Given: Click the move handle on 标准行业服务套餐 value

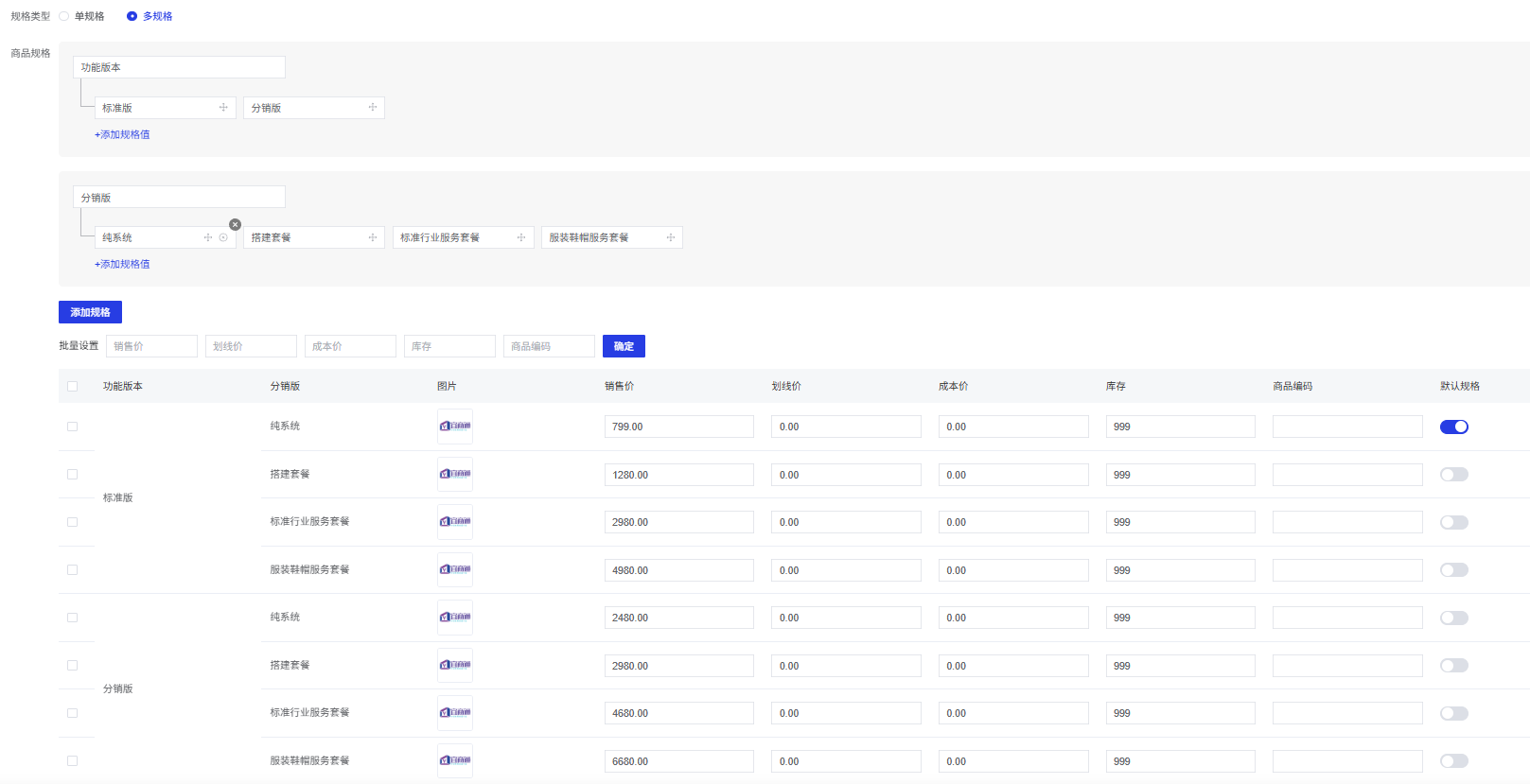Looking at the screenshot, I should (521, 237).
